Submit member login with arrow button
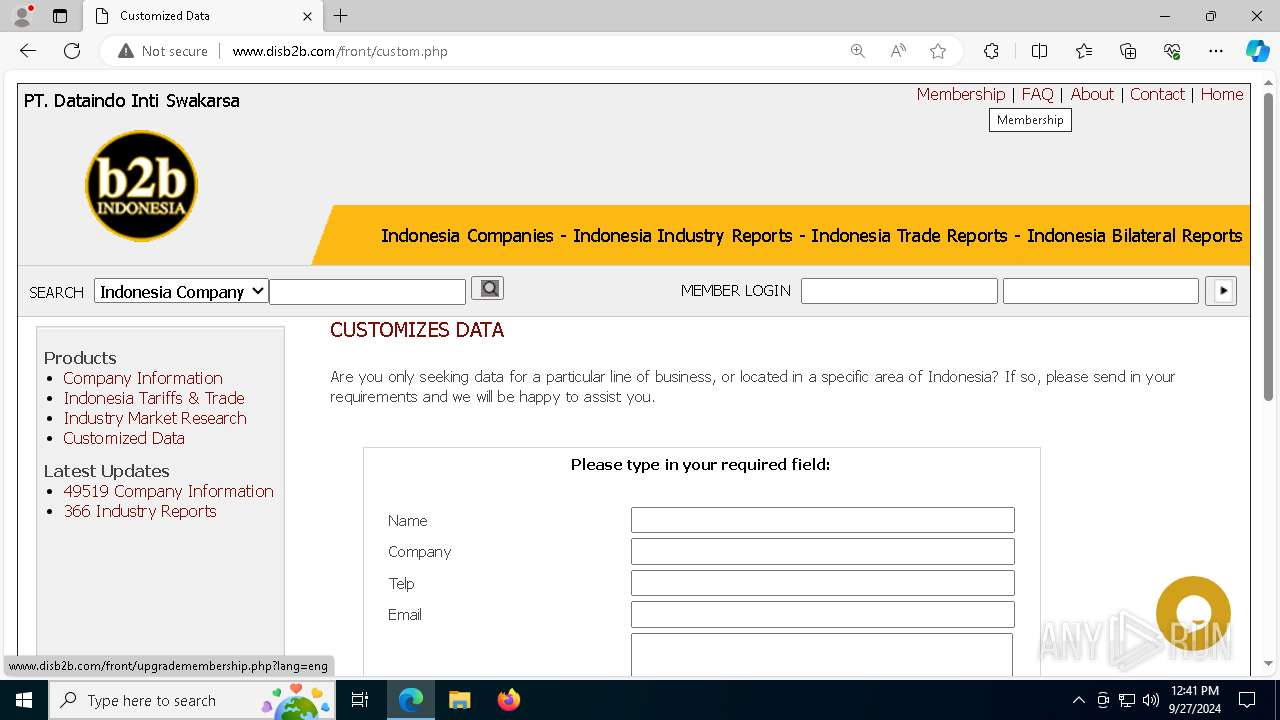Image resolution: width=1280 pixels, height=720 pixels. point(1221,291)
